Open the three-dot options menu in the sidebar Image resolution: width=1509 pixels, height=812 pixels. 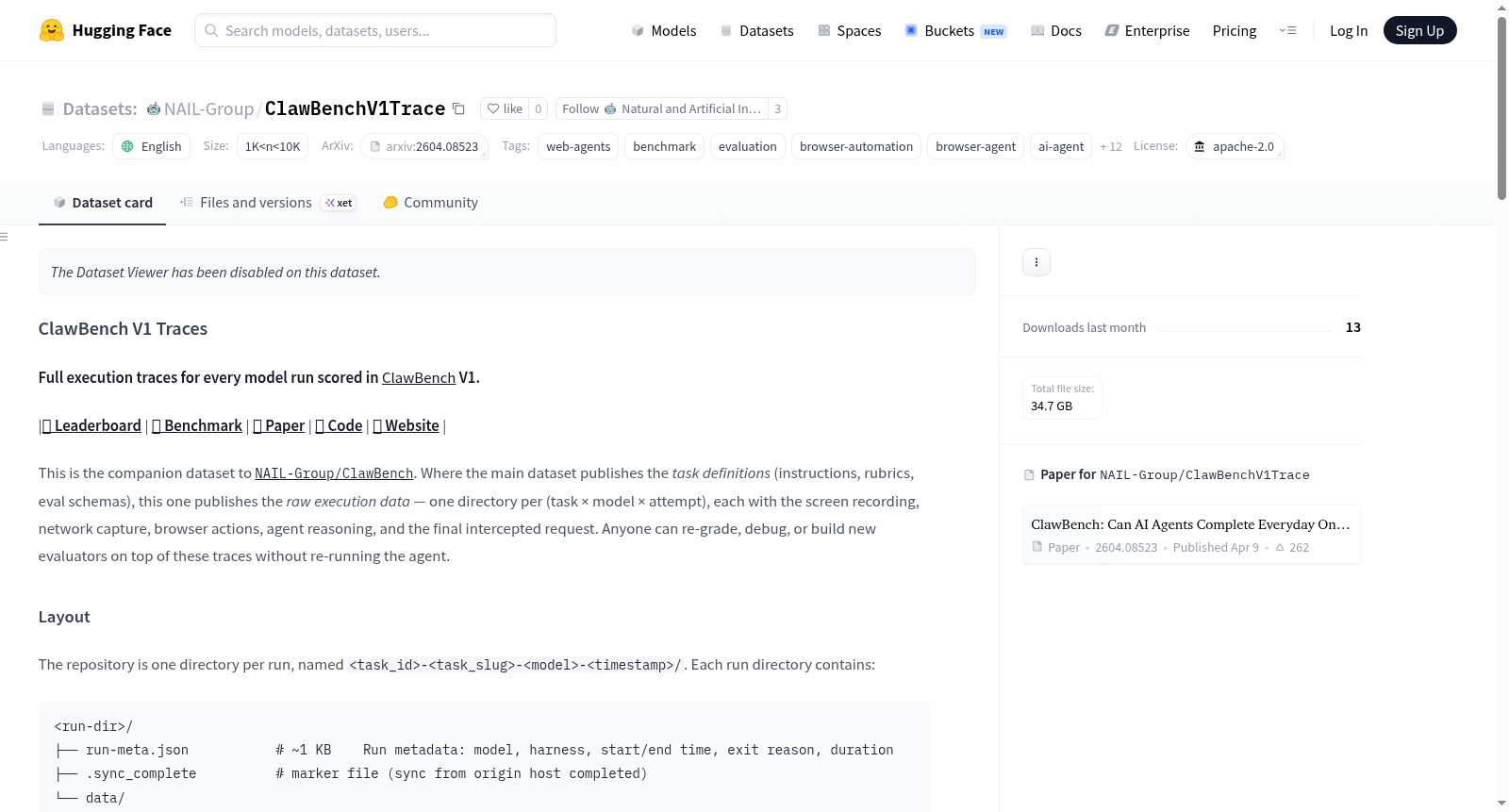pyautogui.click(x=1036, y=262)
